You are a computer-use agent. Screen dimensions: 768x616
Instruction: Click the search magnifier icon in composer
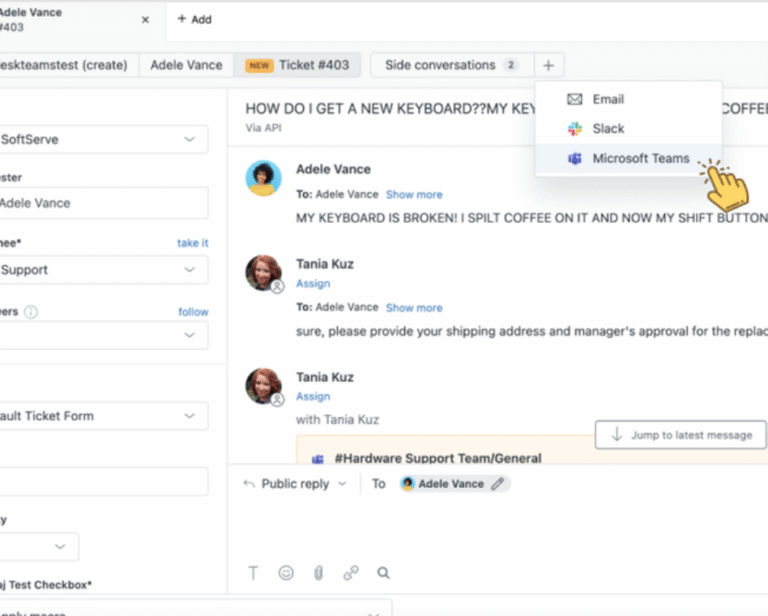click(384, 573)
